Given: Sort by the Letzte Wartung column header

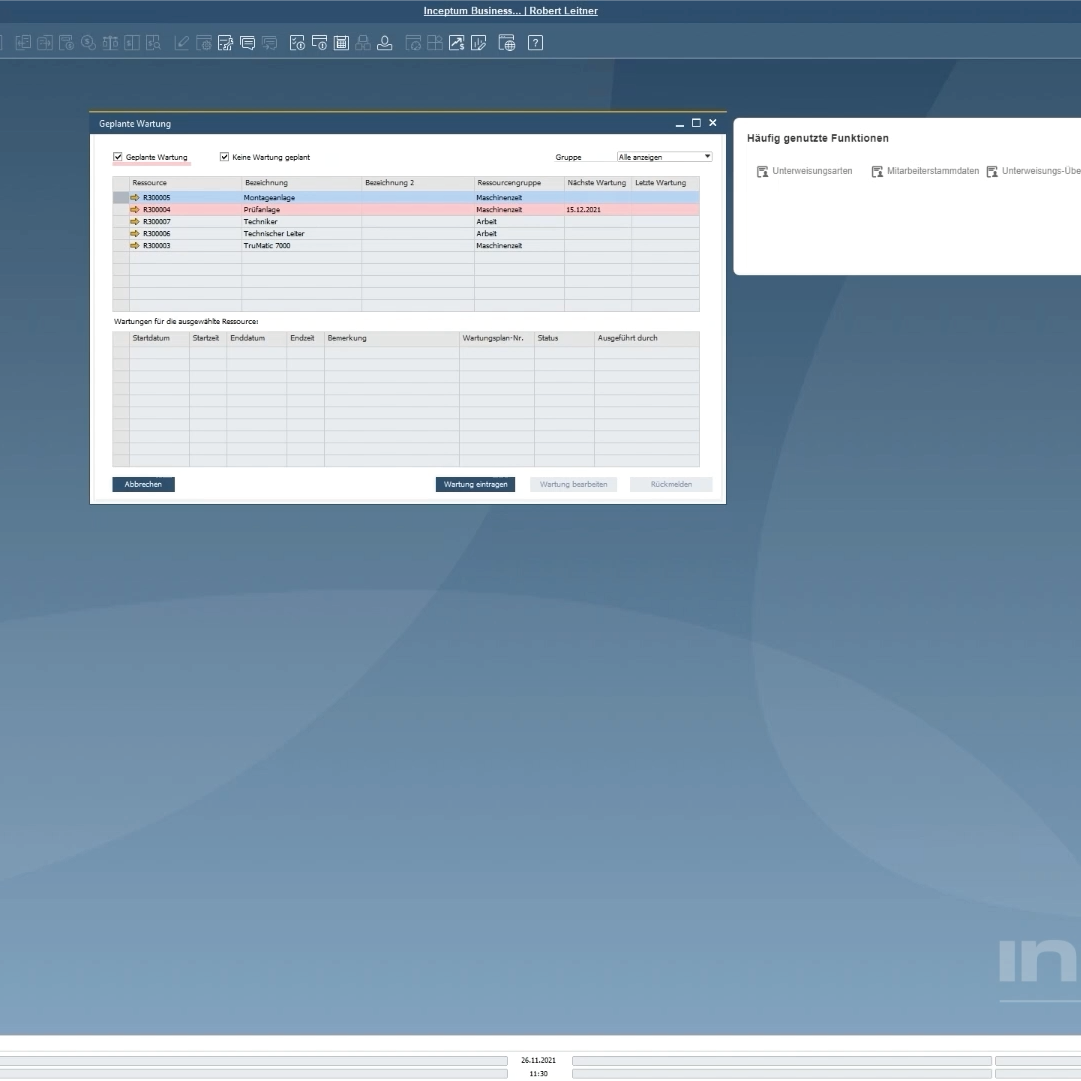Looking at the screenshot, I should [665, 183].
